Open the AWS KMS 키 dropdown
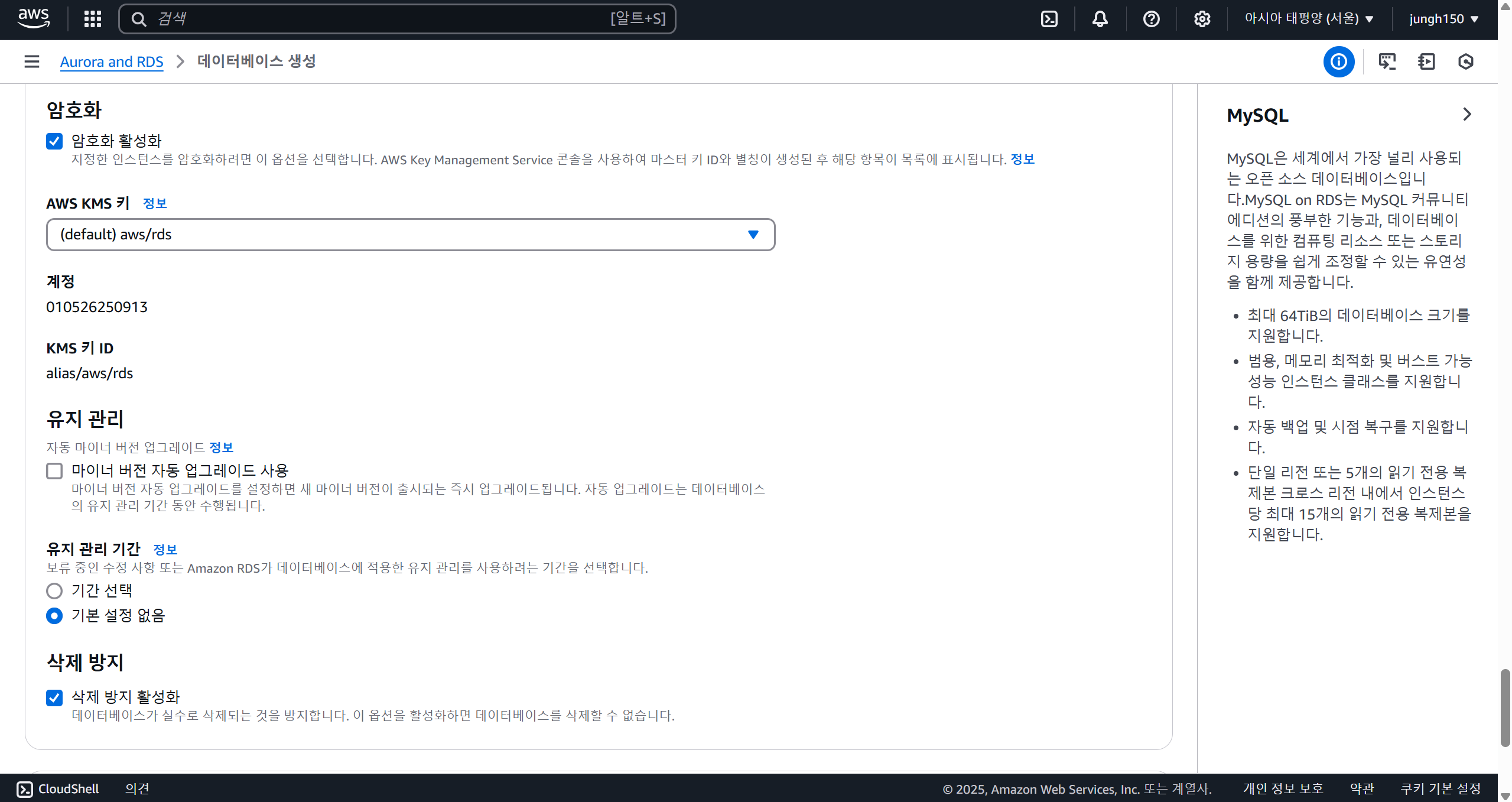The image size is (1512, 802). (410, 235)
